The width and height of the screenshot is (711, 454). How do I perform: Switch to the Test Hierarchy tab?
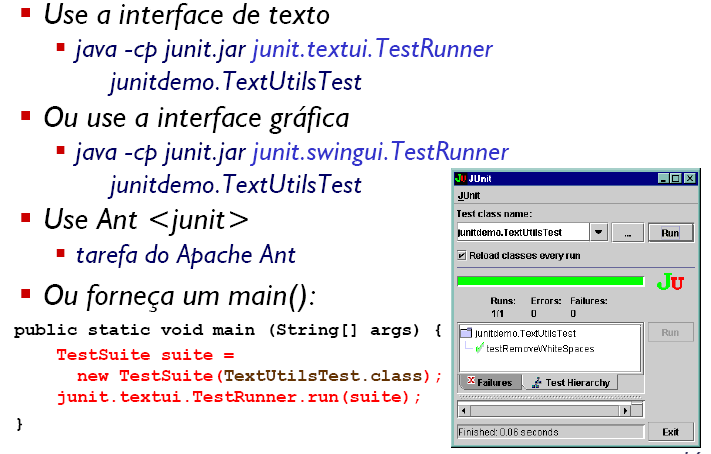click(x=570, y=382)
